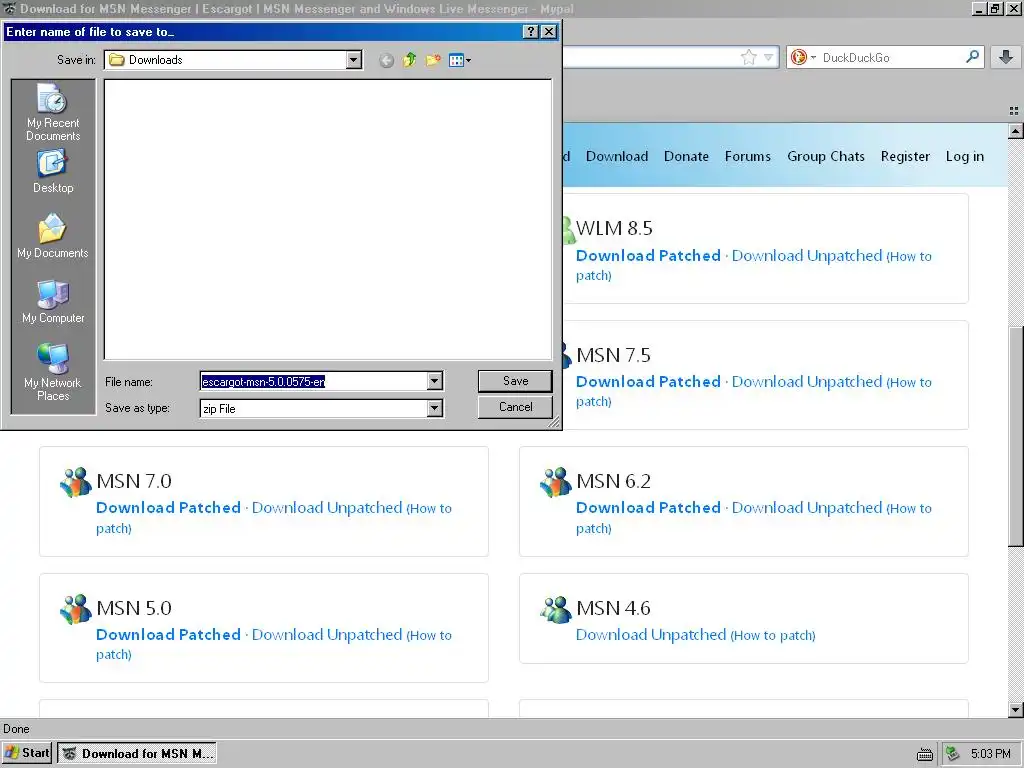
Task: Click Download Unpatched for MSN 5.0
Action: (327, 634)
